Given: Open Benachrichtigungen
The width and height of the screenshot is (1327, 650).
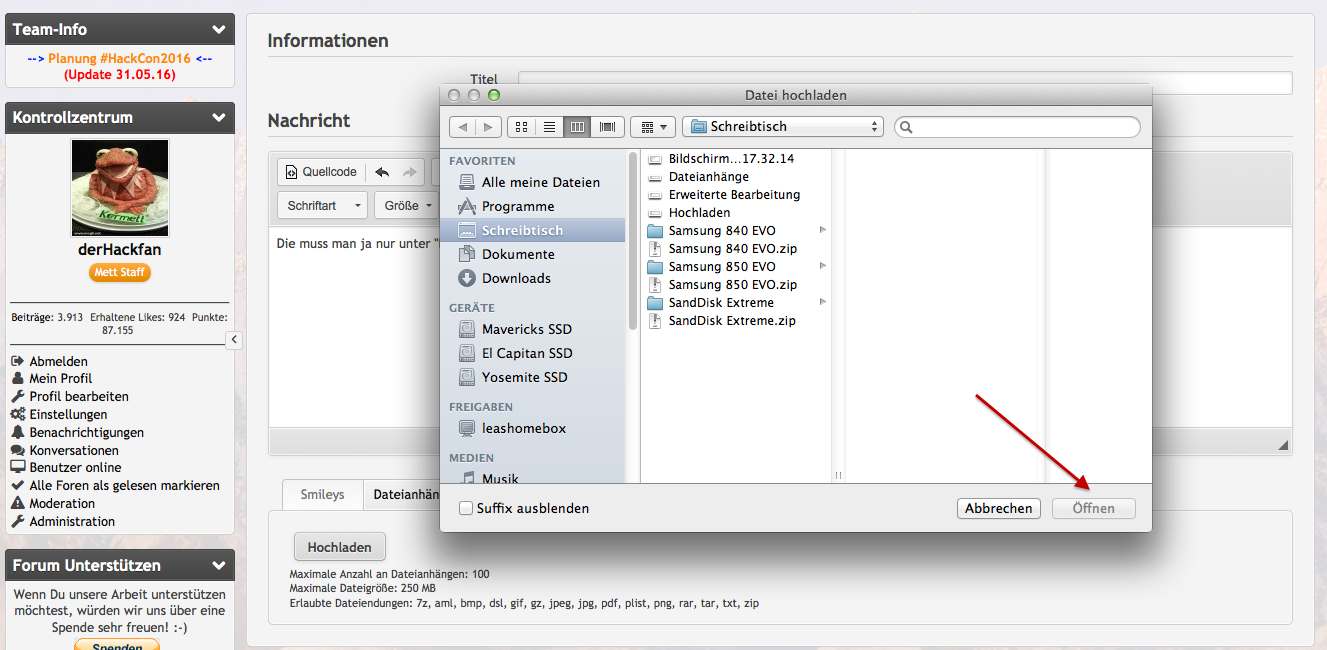Looking at the screenshot, I should (86, 432).
